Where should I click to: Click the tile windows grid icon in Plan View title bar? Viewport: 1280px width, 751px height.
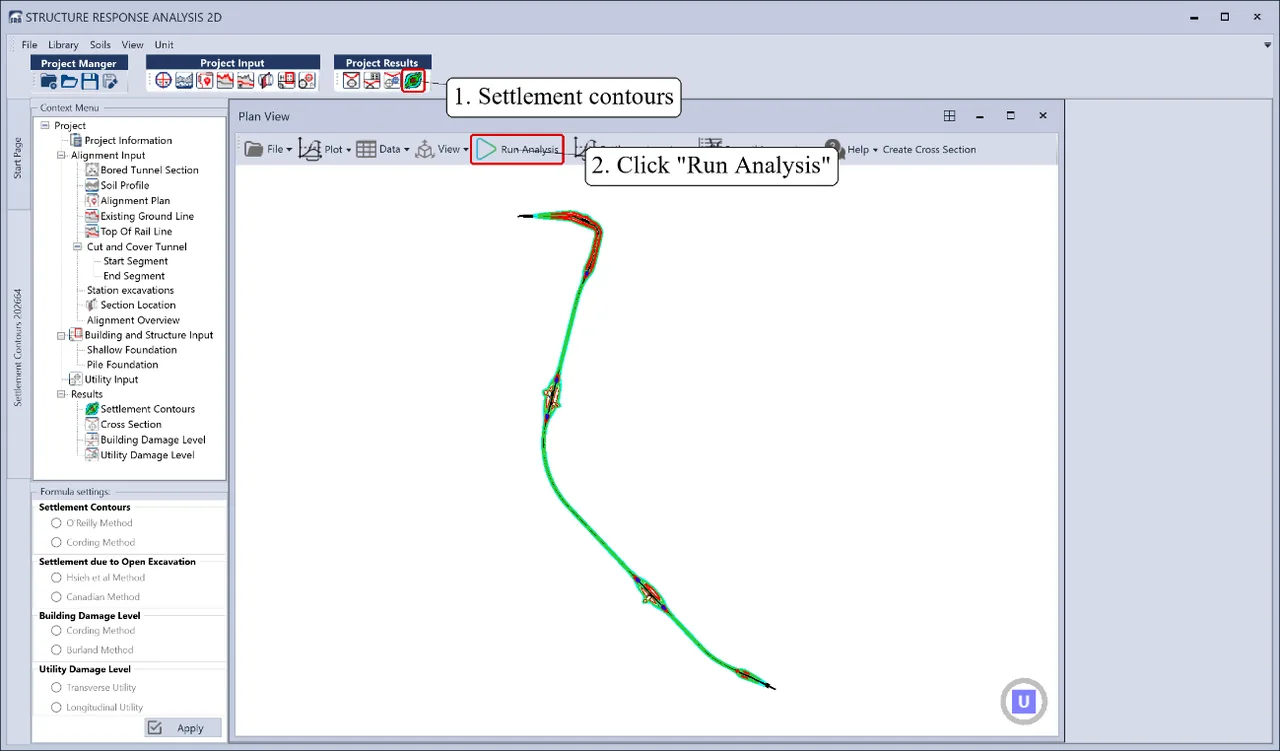tap(950, 116)
